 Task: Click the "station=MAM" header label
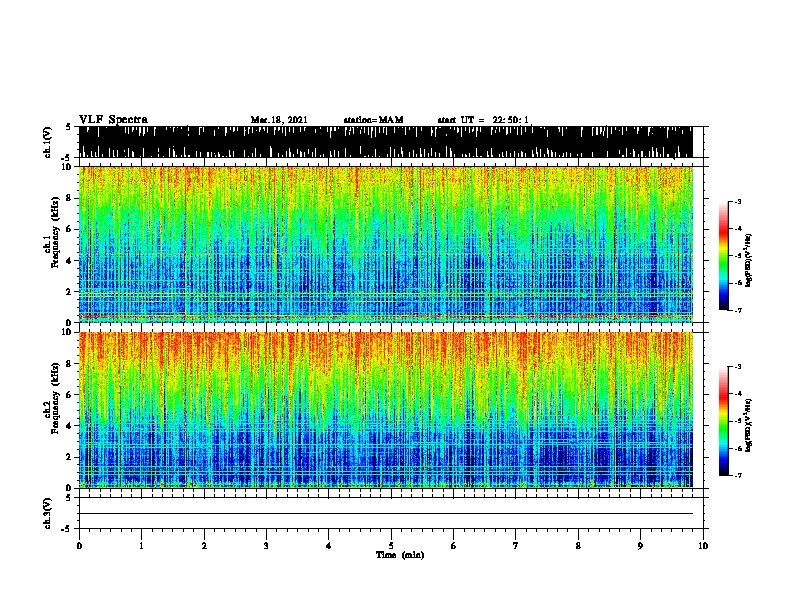pos(373,120)
